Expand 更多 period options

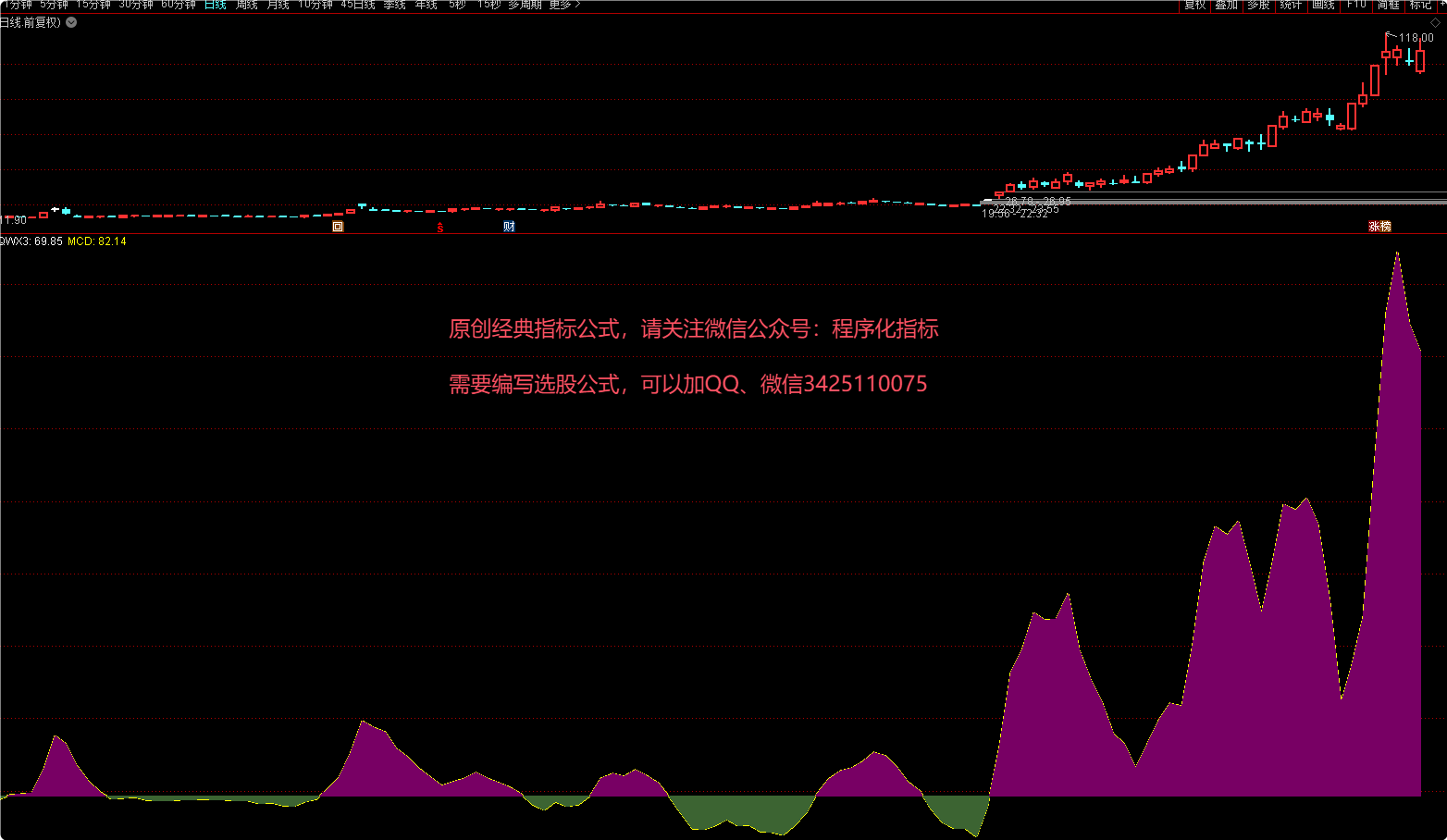pyautogui.click(x=564, y=5)
